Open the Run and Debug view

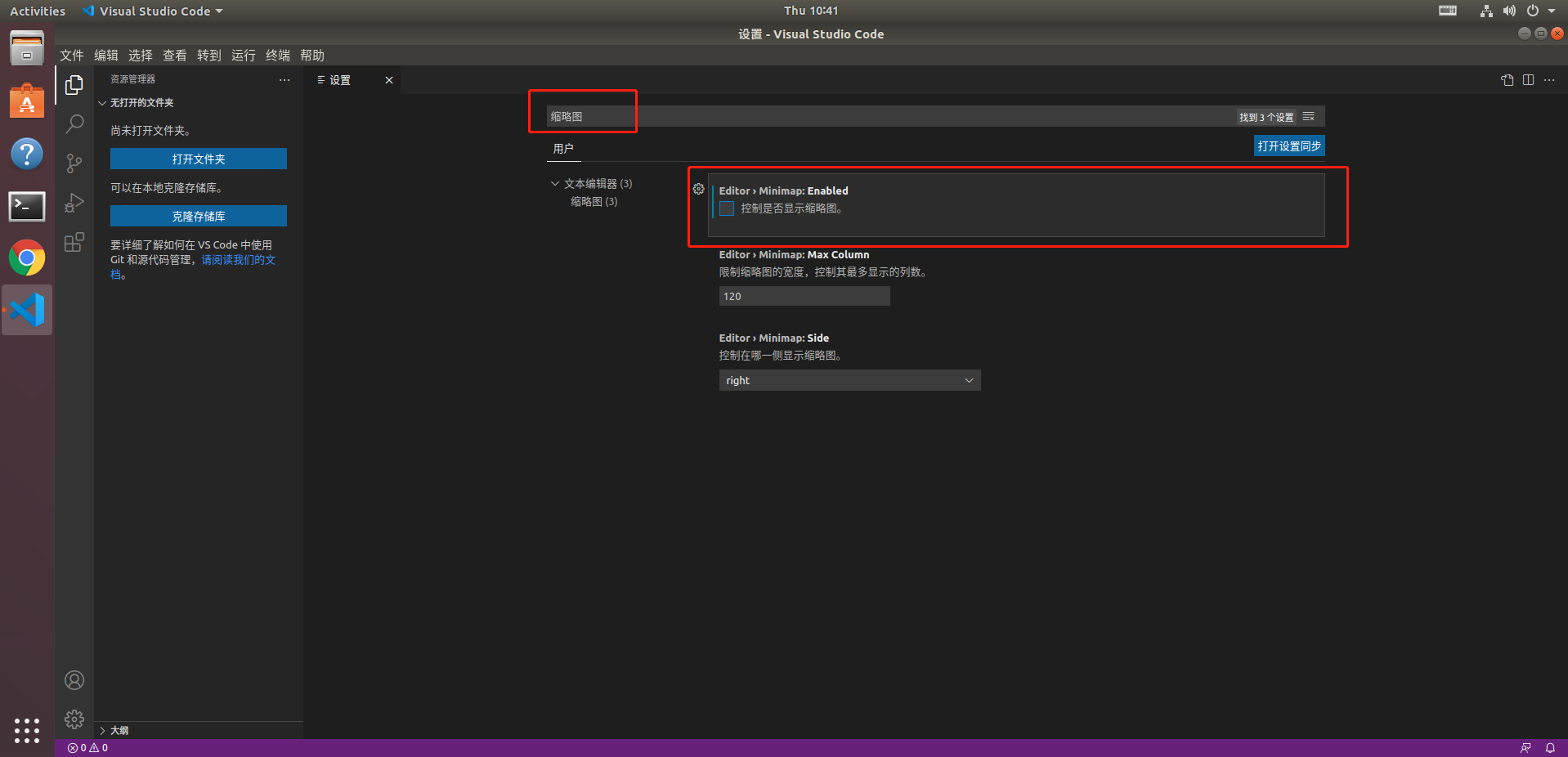[x=74, y=203]
